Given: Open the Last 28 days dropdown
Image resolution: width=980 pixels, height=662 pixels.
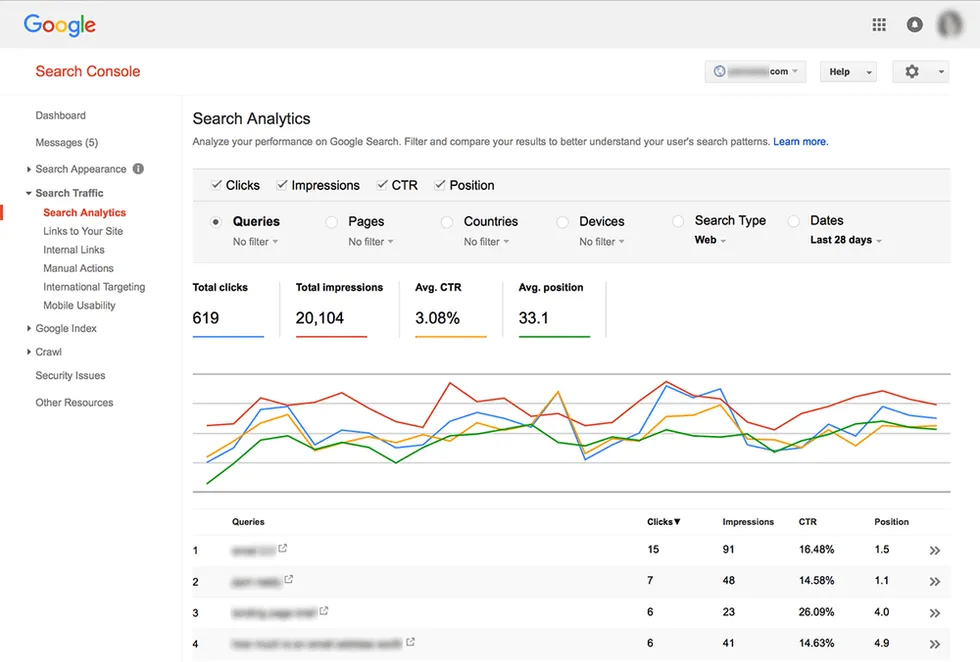Looking at the screenshot, I should coord(846,240).
